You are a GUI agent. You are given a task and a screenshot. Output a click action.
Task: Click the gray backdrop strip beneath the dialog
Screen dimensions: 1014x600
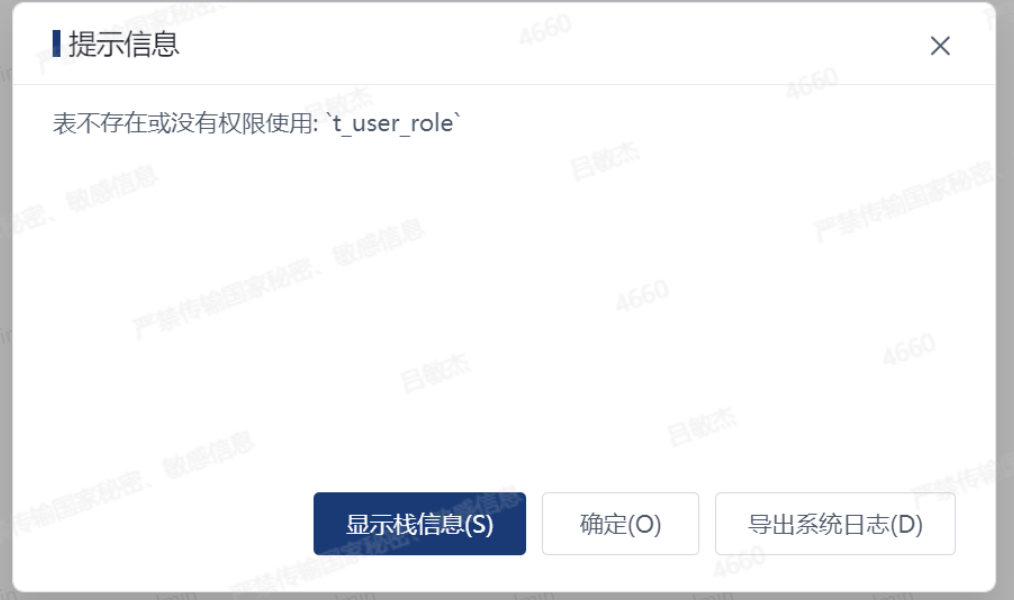504,596
